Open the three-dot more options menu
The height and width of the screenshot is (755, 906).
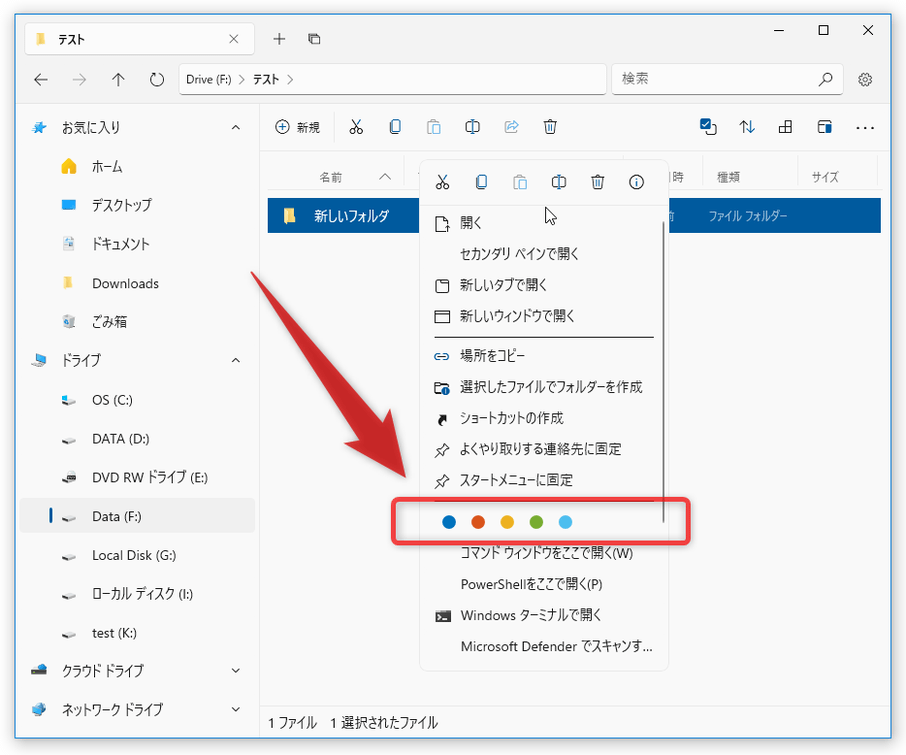tap(865, 128)
